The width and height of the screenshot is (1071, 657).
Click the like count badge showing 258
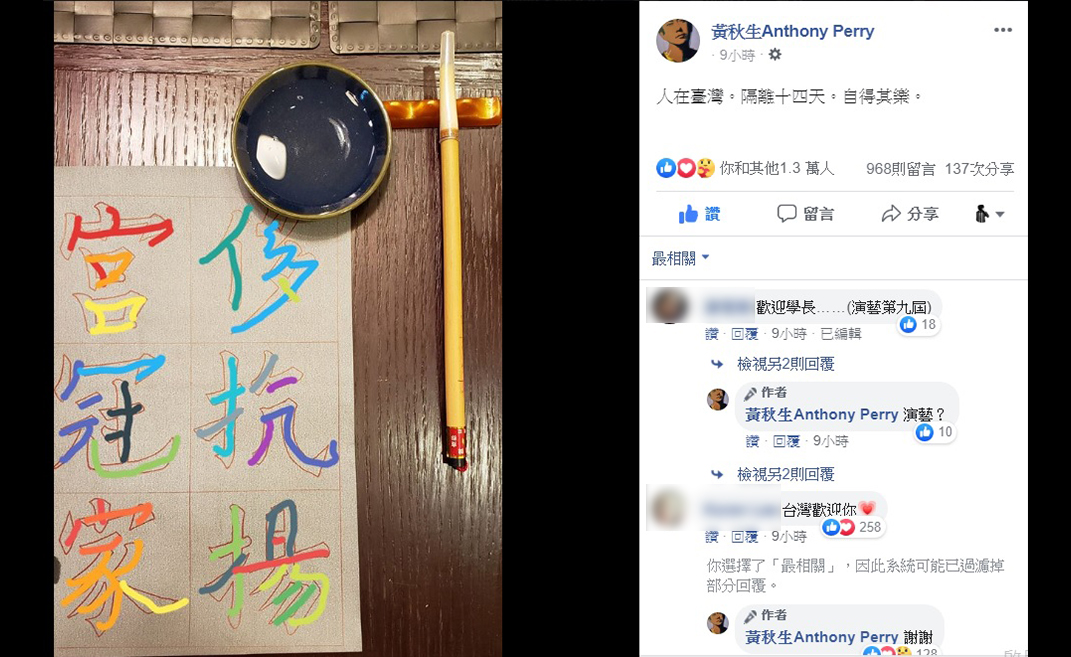tap(853, 527)
